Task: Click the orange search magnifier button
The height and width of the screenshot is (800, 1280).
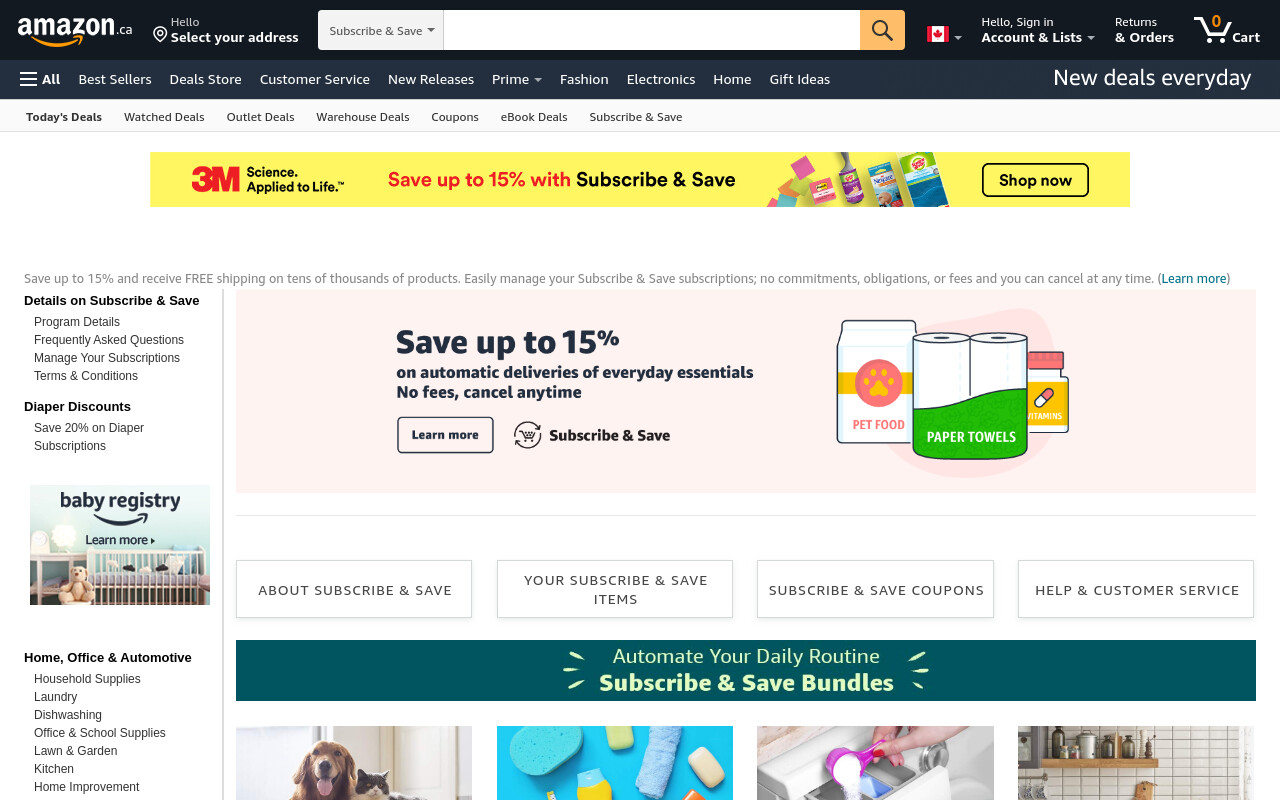Action: click(x=882, y=30)
